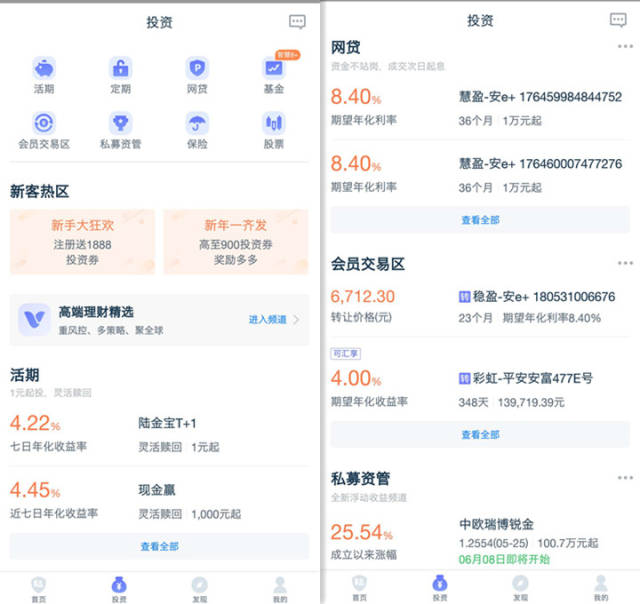Open the 保险 umbrella icon
Image resolution: width=640 pixels, height=604 pixels.
click(x=197, y=123)
